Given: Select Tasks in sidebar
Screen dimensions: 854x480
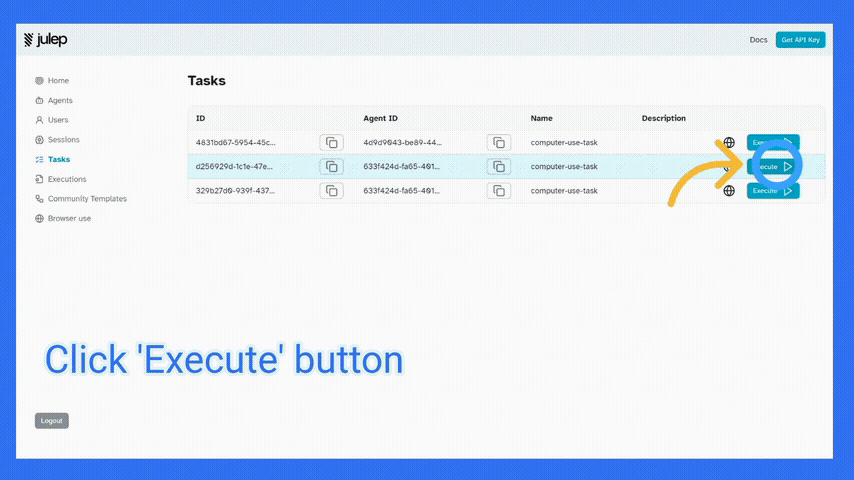Looking at the screenshot, I should coord(59,159).
